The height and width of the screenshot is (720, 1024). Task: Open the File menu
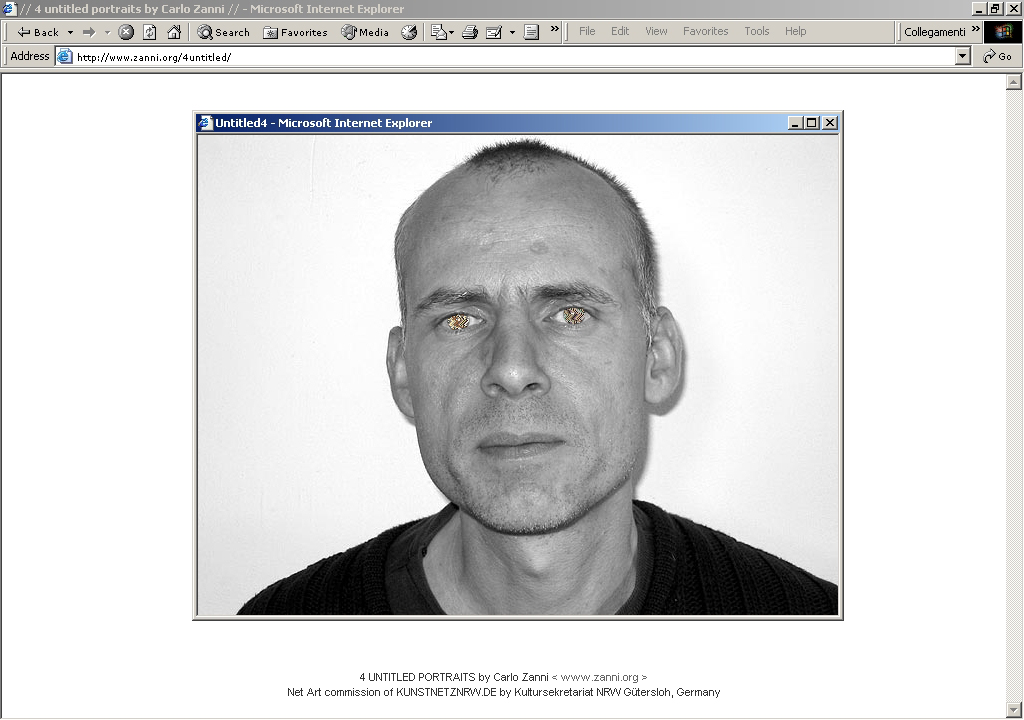587,31
